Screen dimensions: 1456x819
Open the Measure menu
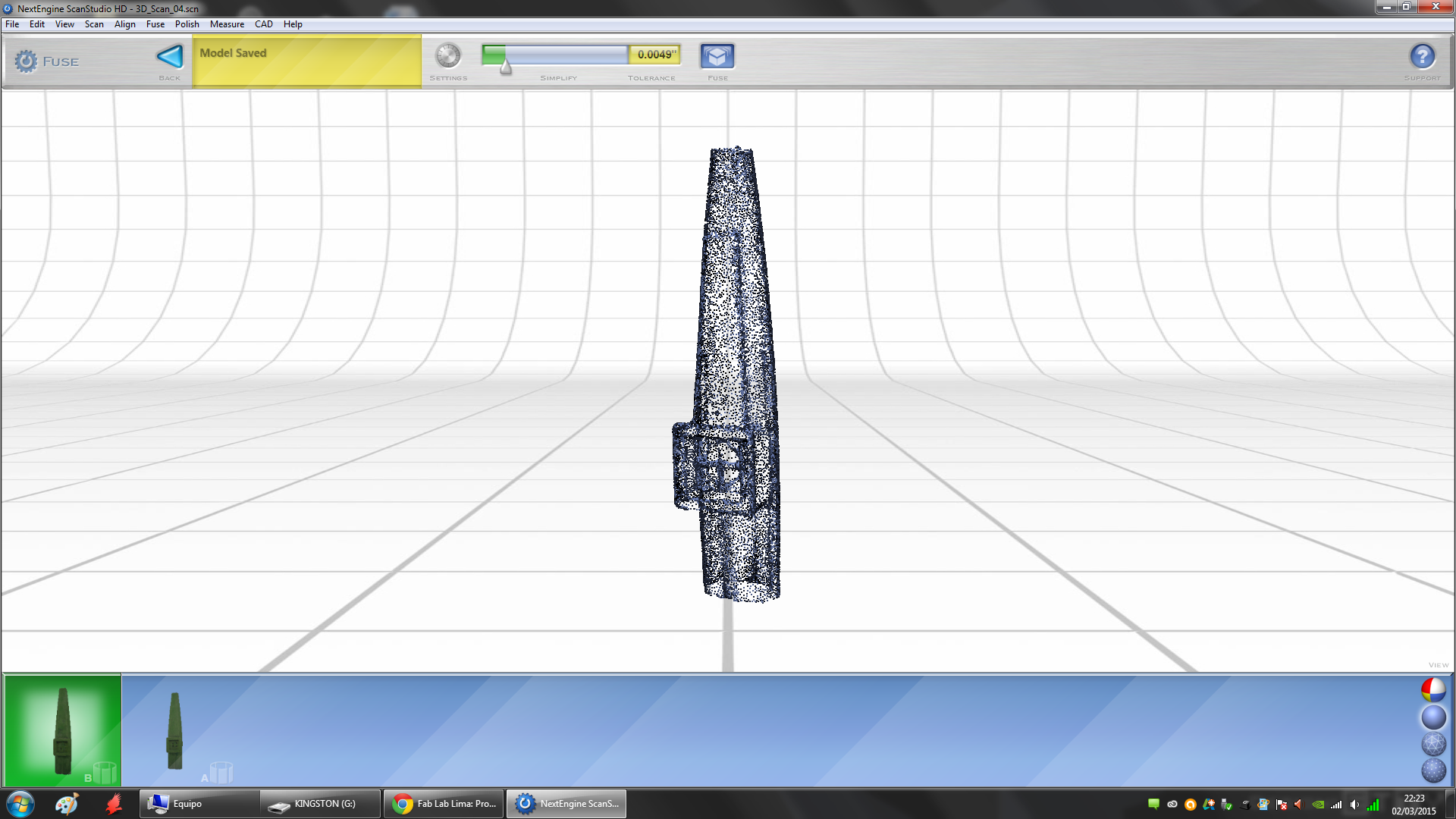(x=227, y=24)
